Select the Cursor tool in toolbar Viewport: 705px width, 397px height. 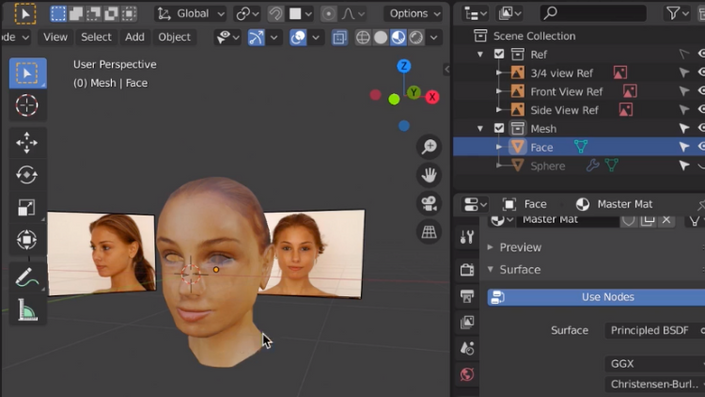click(27, 105)
